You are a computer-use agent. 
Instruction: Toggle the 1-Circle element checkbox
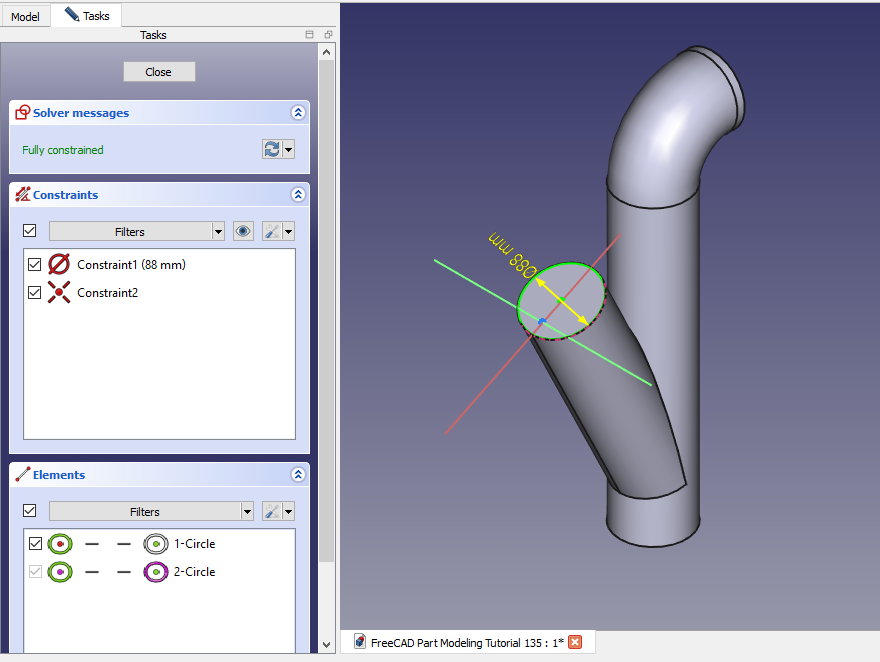coord(35,544)
